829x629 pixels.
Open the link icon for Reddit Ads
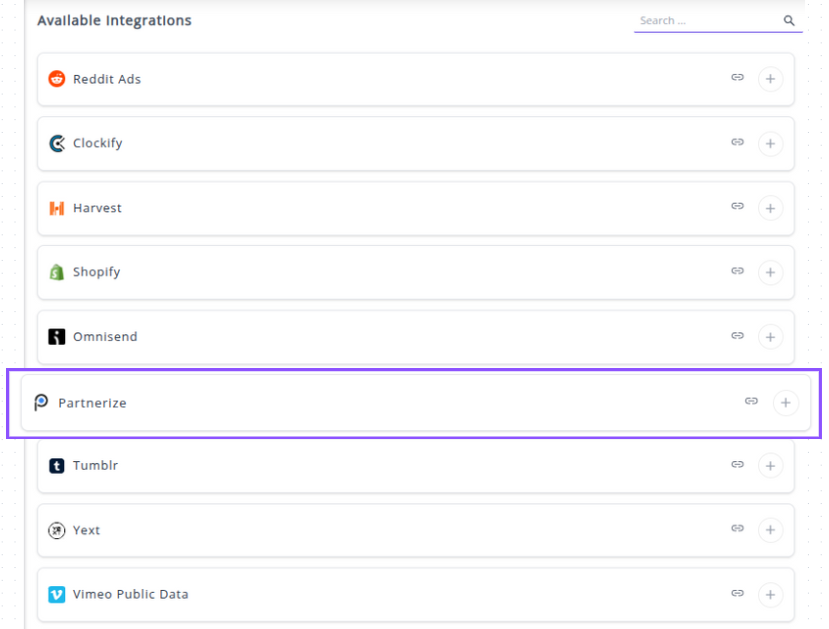click(x=737, y=78)
